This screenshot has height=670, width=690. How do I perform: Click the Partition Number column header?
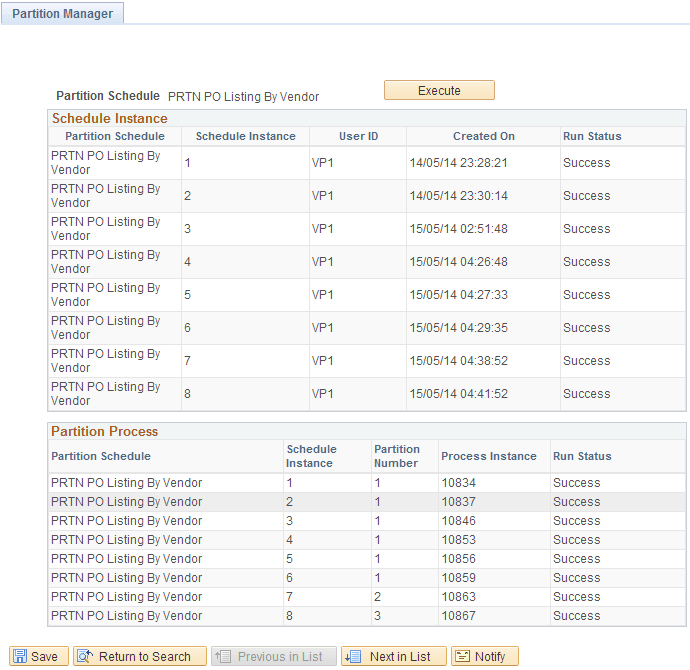(x=396, y=456)
